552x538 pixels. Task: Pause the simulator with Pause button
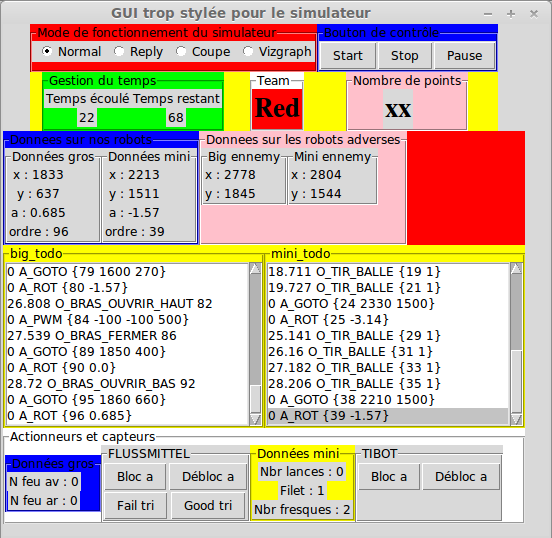click(x=465, y=56)
